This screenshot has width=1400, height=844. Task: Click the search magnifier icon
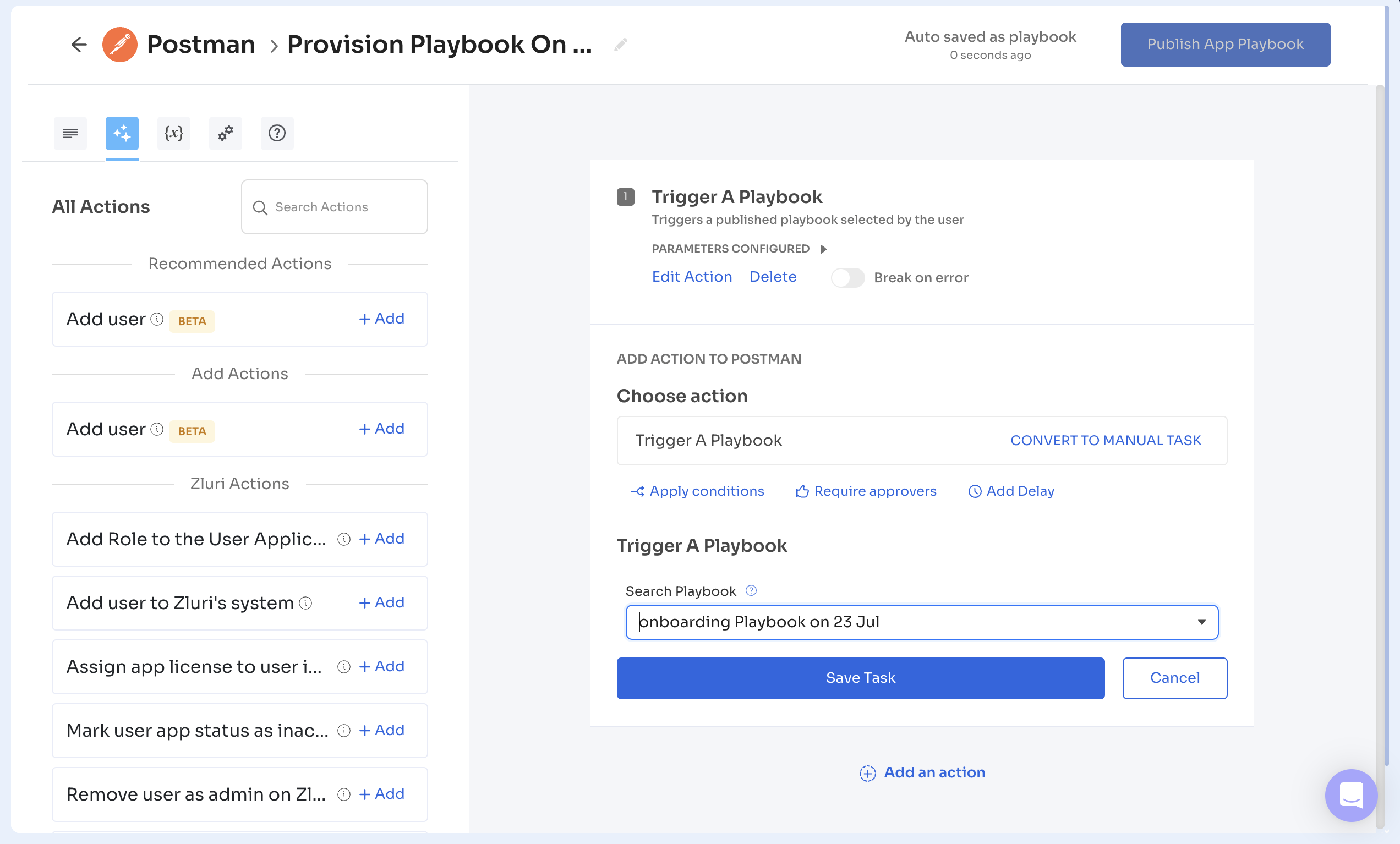click(260, 207)
